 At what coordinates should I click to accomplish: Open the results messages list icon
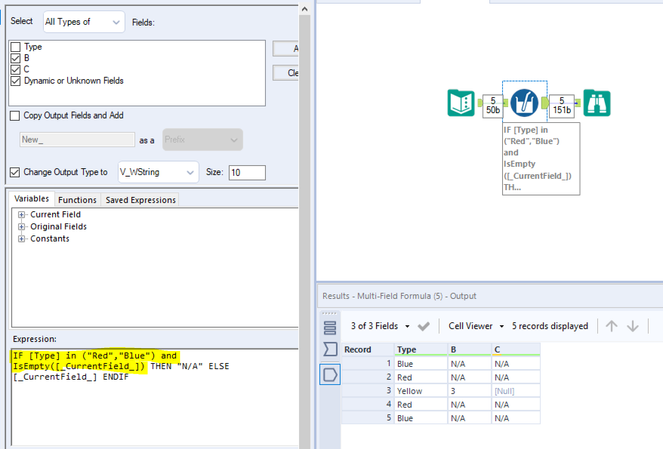tap(330, 328)
